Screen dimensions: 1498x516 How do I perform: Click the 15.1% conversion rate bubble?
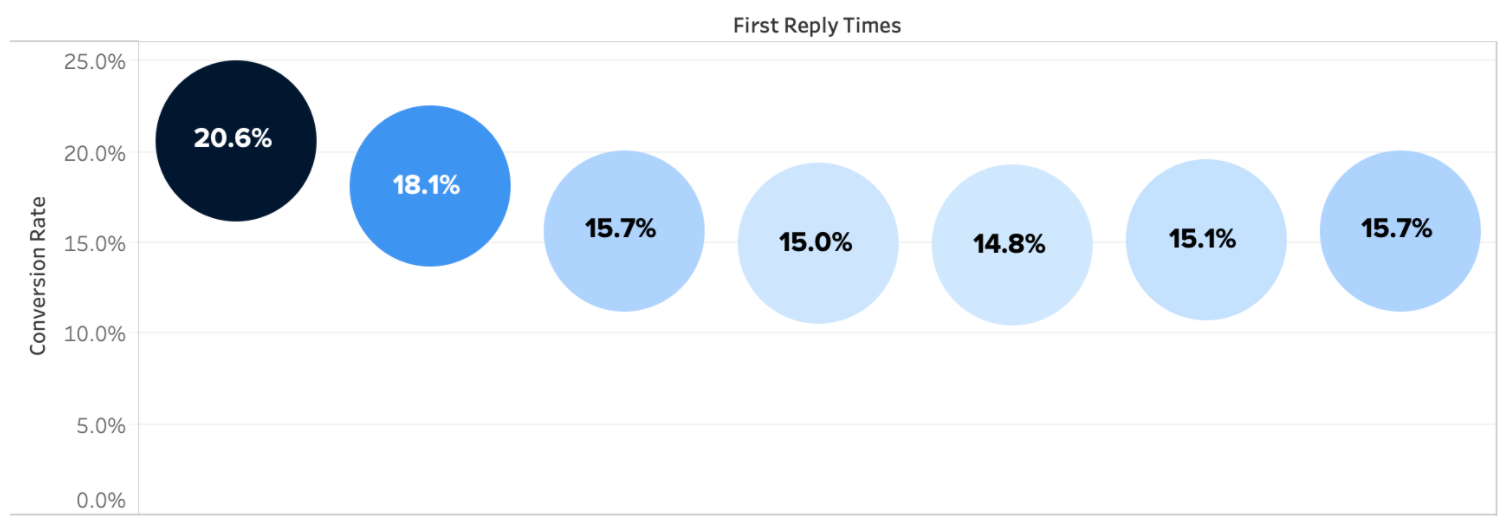(x=1206, y=240)
